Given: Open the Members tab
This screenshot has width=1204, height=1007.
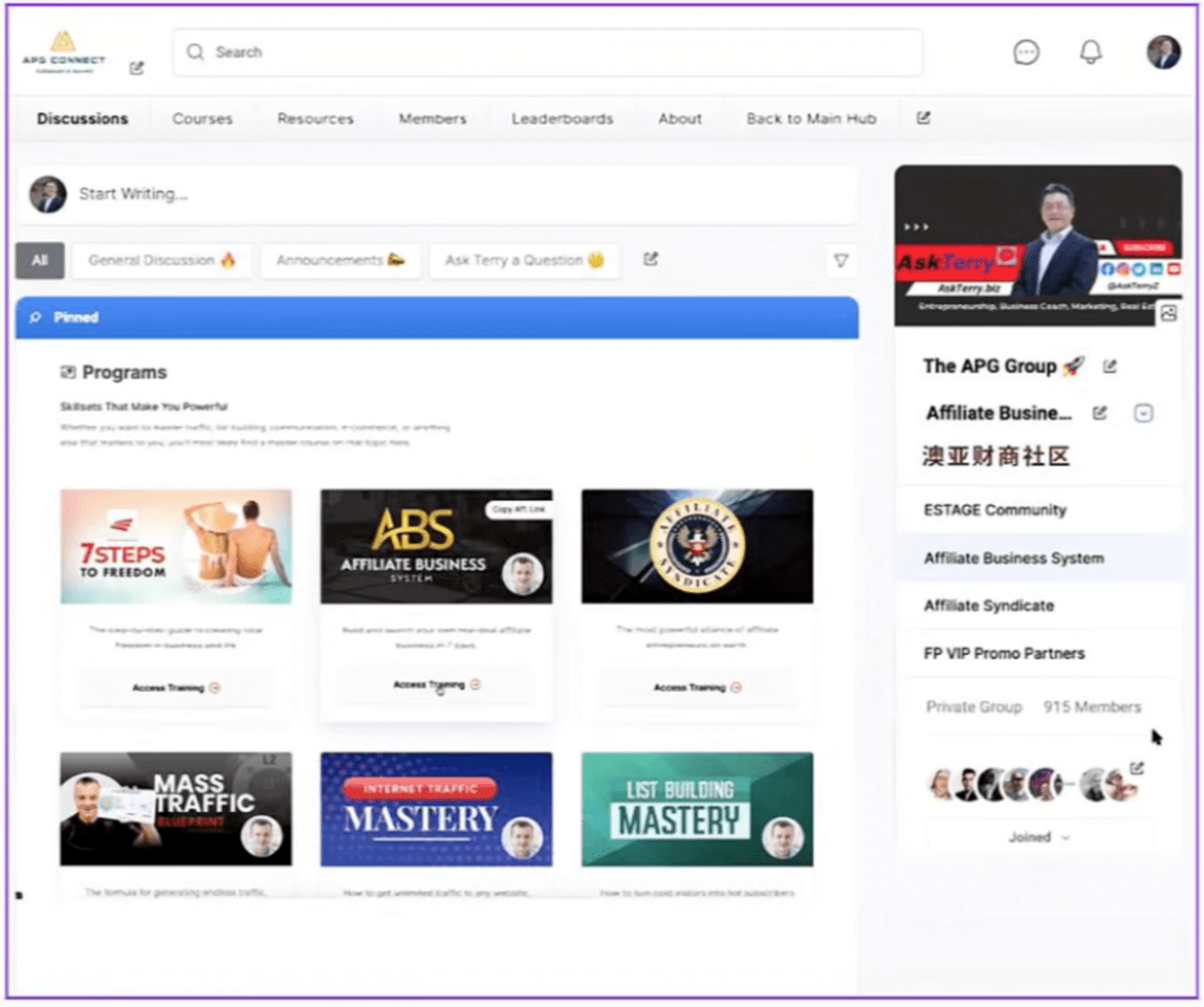Looking at the screenshot, I should coord(432,119).
